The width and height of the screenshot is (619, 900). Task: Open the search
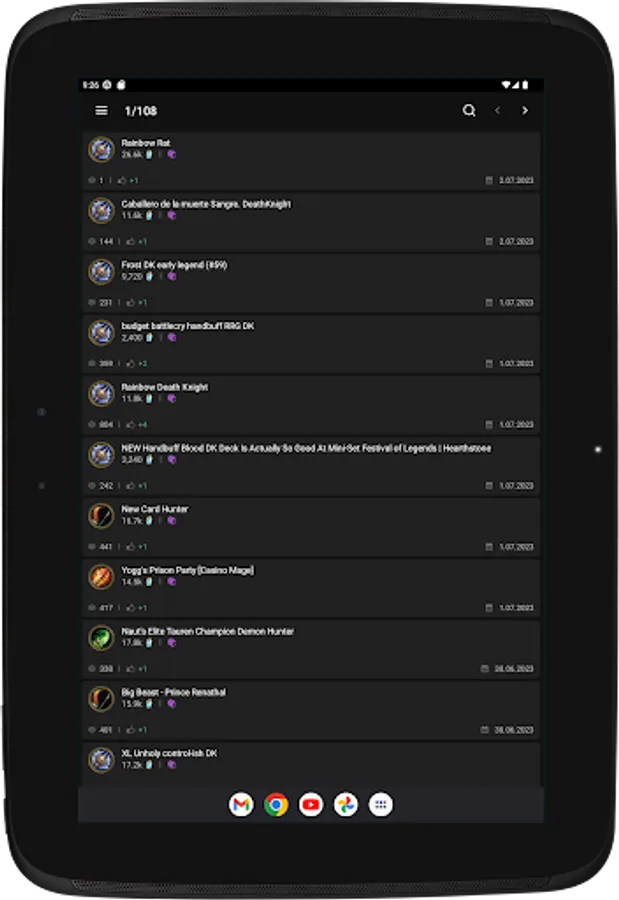pos(468,111)
